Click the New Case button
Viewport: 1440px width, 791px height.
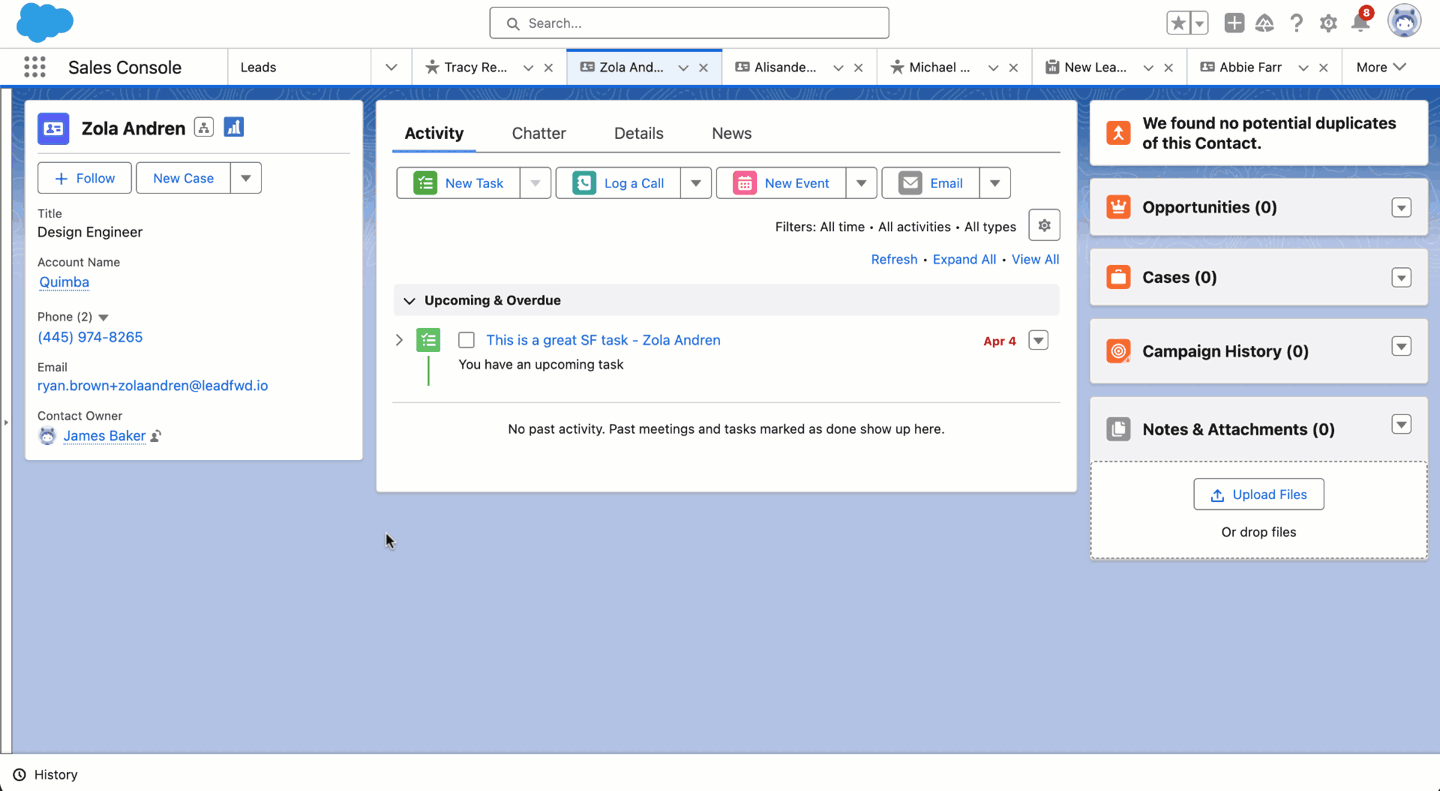(x=183, y=178)
